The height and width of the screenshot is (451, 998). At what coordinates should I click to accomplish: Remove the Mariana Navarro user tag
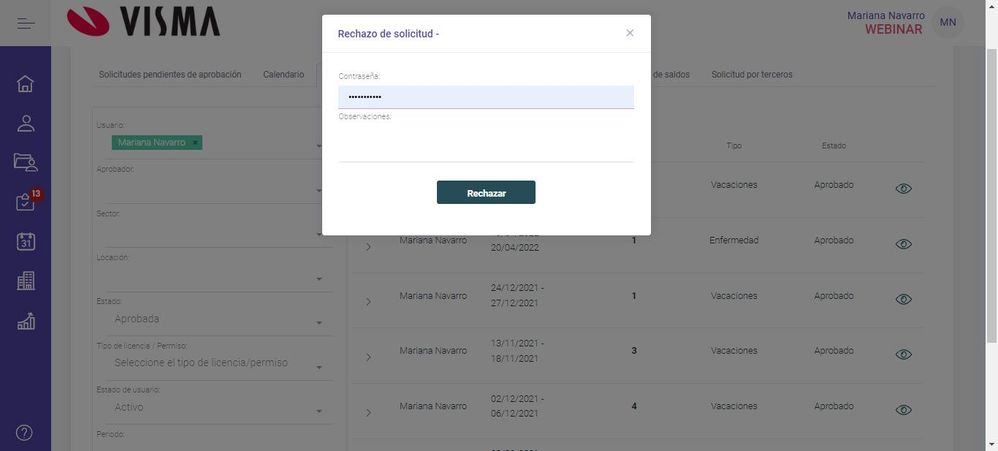(x=195, y=142)
